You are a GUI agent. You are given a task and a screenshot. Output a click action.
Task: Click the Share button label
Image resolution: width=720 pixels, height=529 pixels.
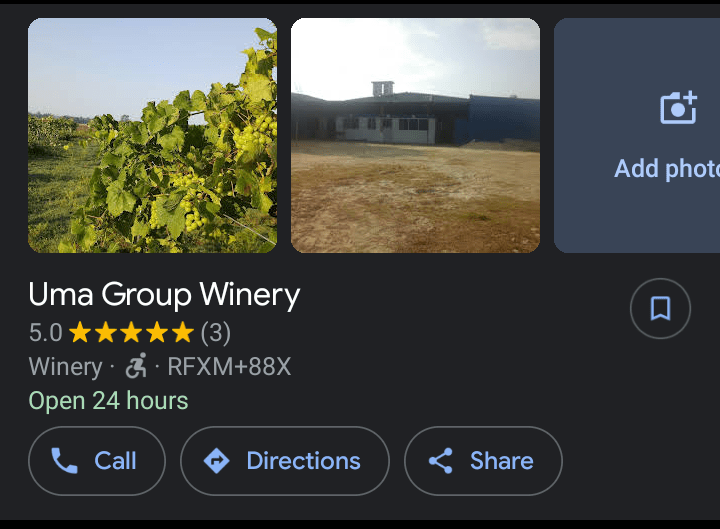[x=501, y=461]
